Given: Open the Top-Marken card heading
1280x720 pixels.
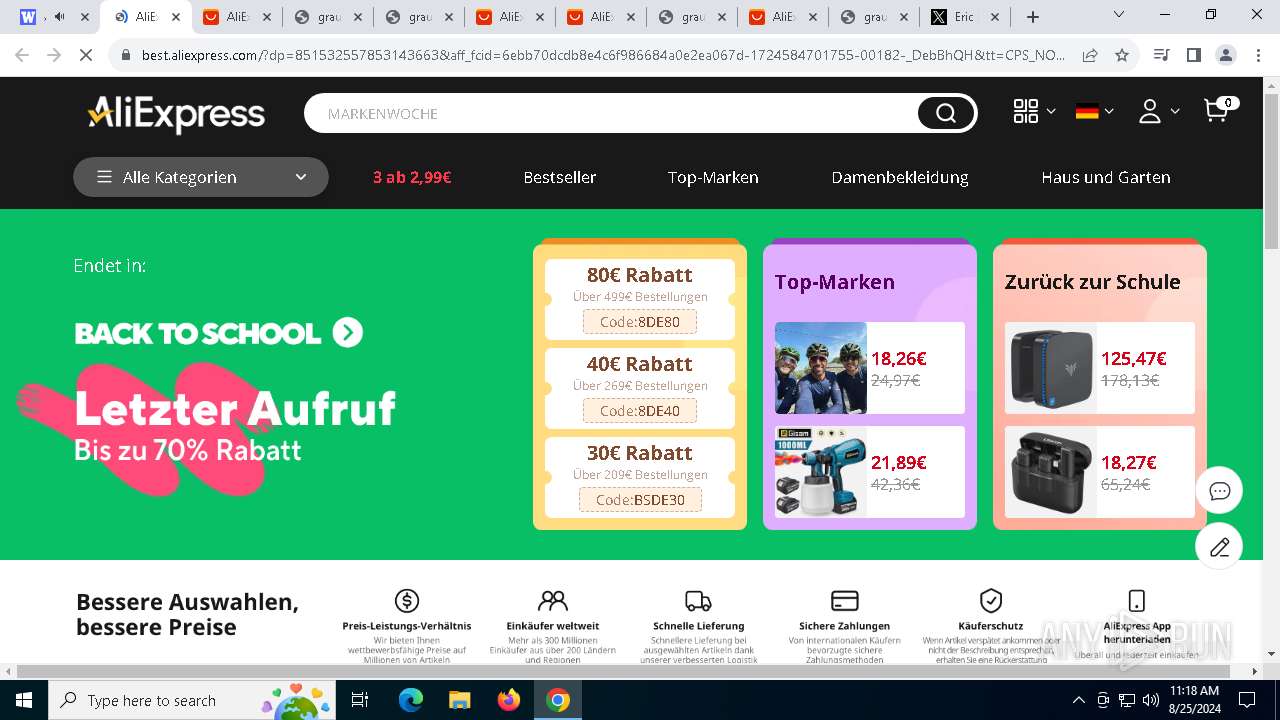Looking at the screenshot, I should (834, 282).
